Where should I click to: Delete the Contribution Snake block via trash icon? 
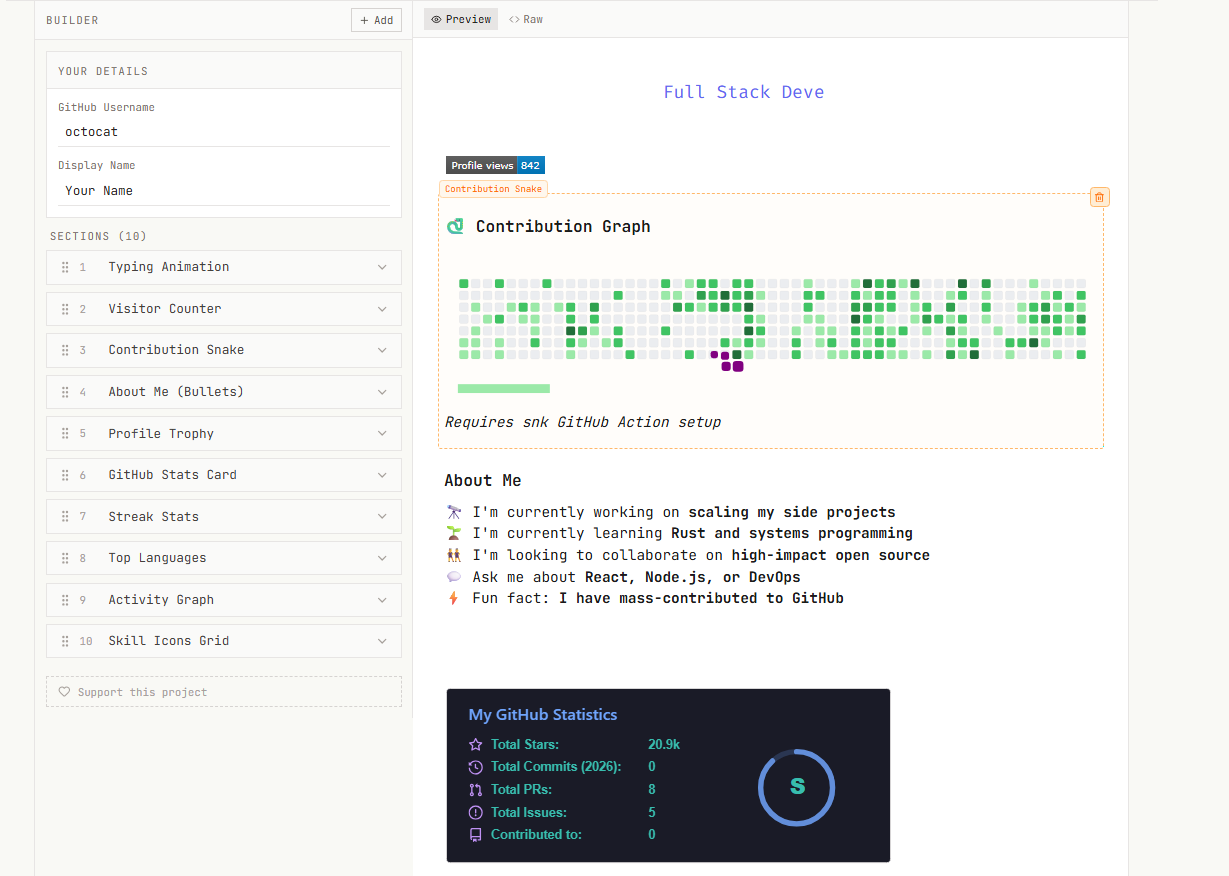point(1099,197)
